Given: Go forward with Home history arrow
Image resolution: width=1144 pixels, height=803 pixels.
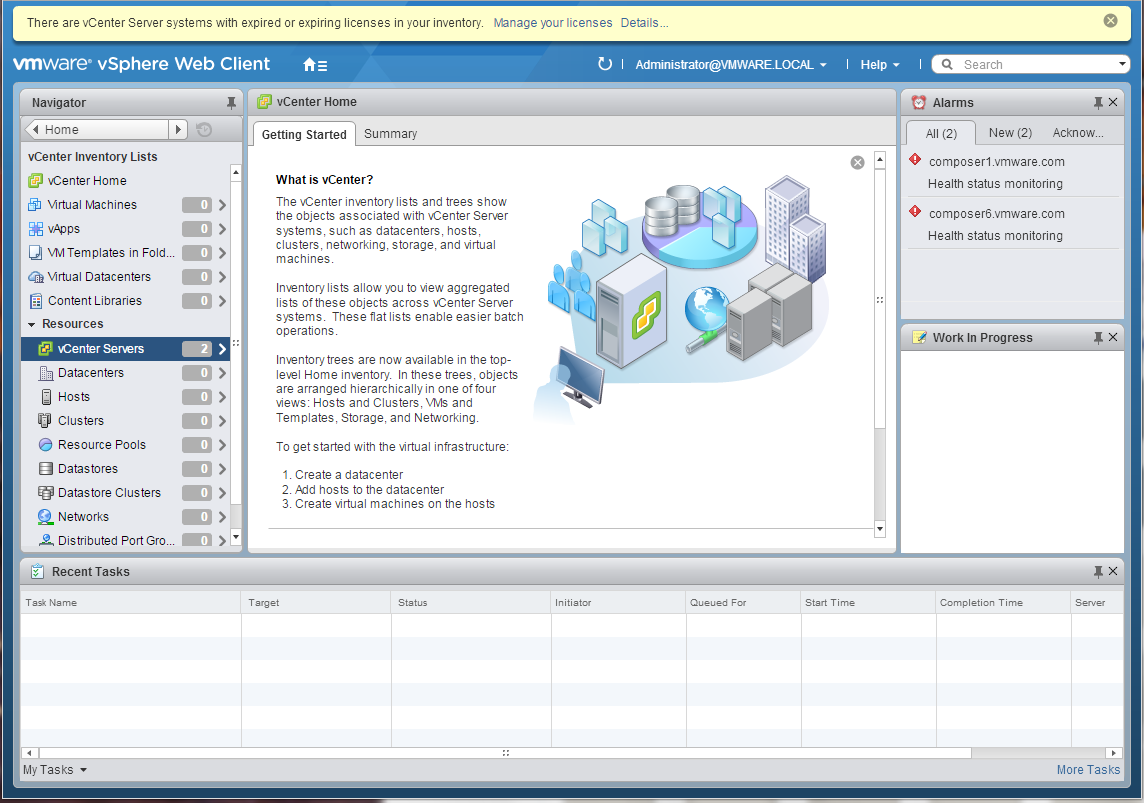Looking at the screenshot, I should click(x=178, y=130).
